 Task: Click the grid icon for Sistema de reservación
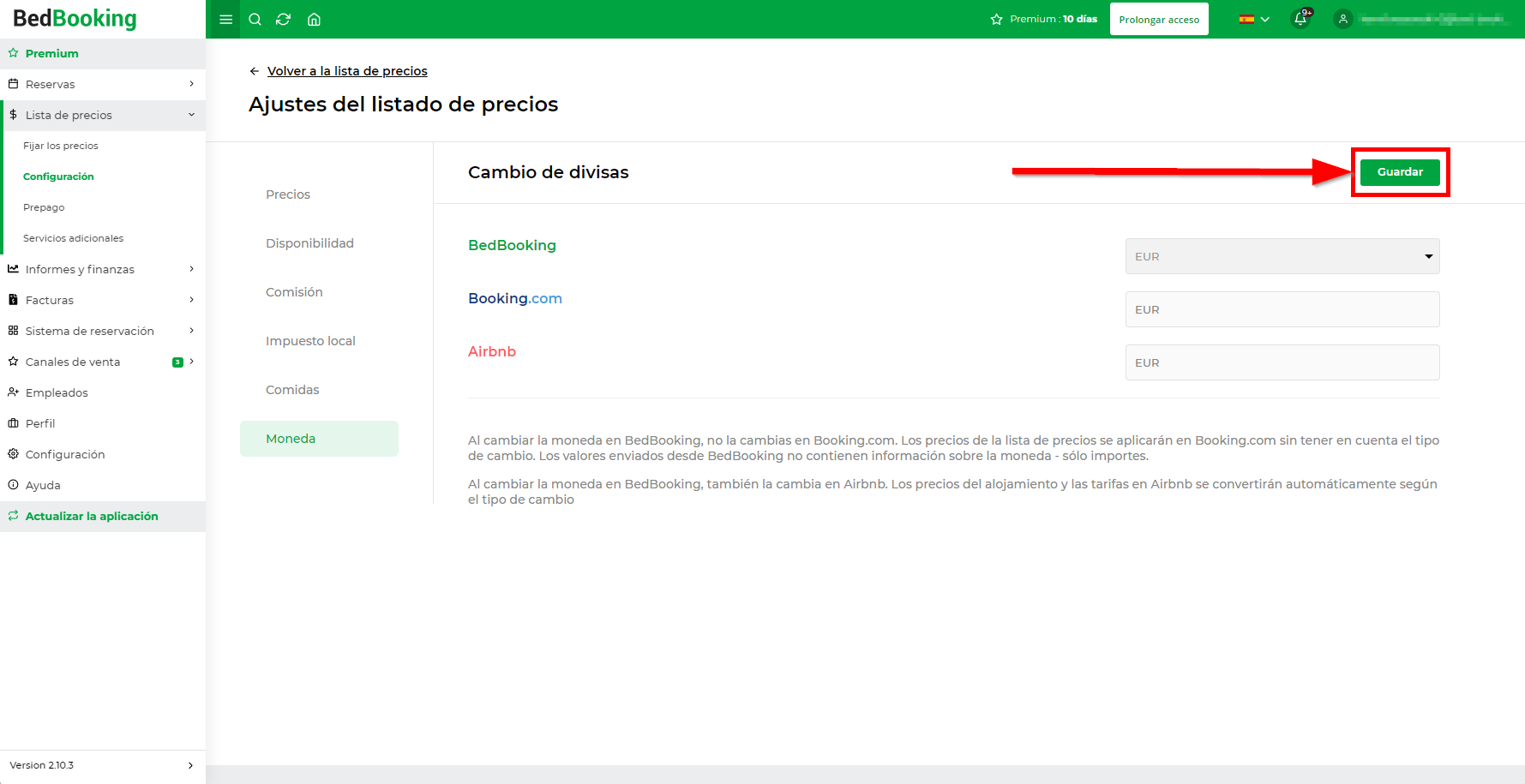pos(13,331)
